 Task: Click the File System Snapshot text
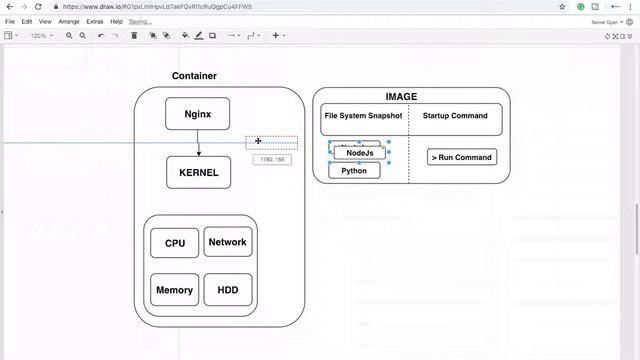363,116
